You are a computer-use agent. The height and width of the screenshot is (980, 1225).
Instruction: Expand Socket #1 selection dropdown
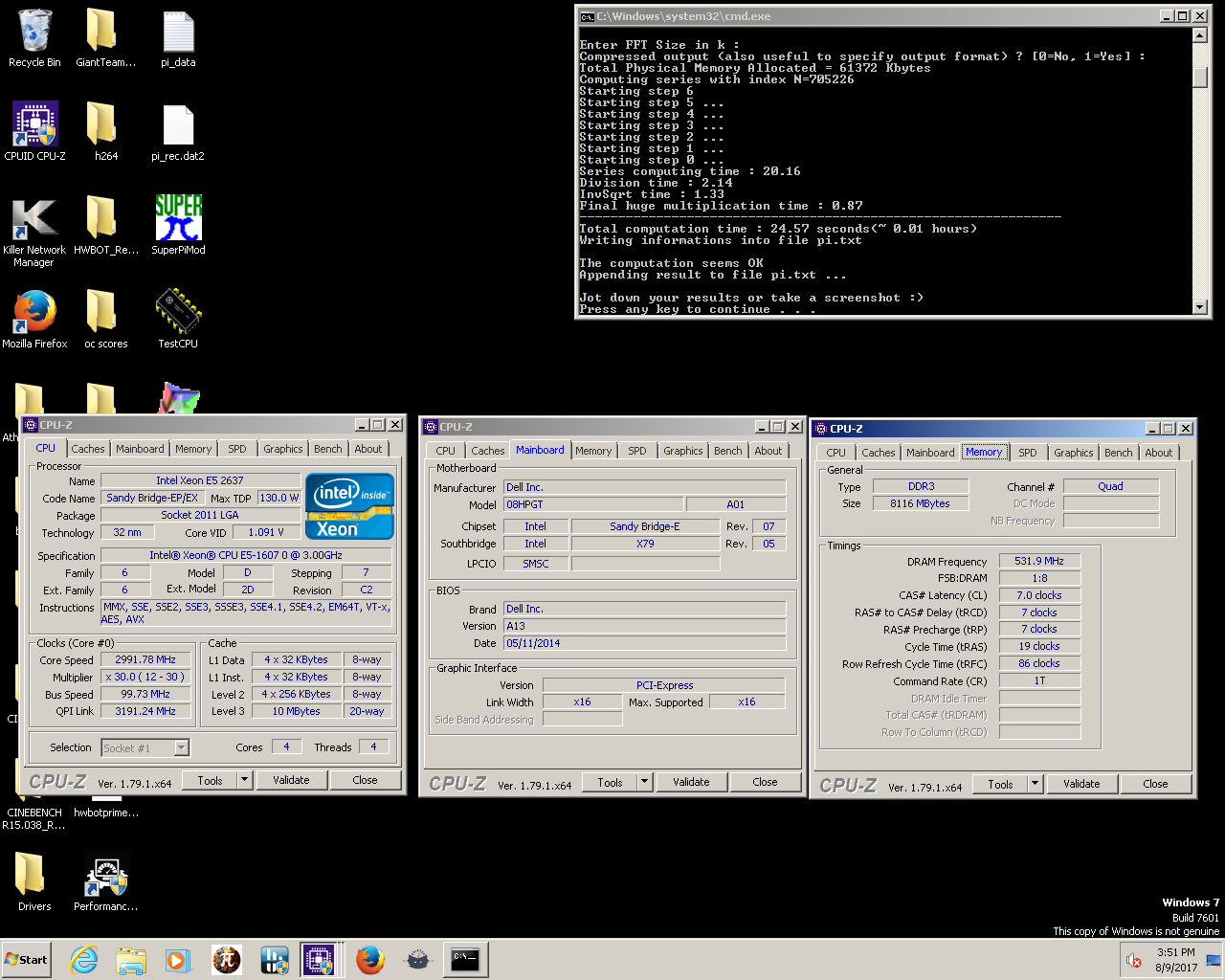[x=182, y=747]
